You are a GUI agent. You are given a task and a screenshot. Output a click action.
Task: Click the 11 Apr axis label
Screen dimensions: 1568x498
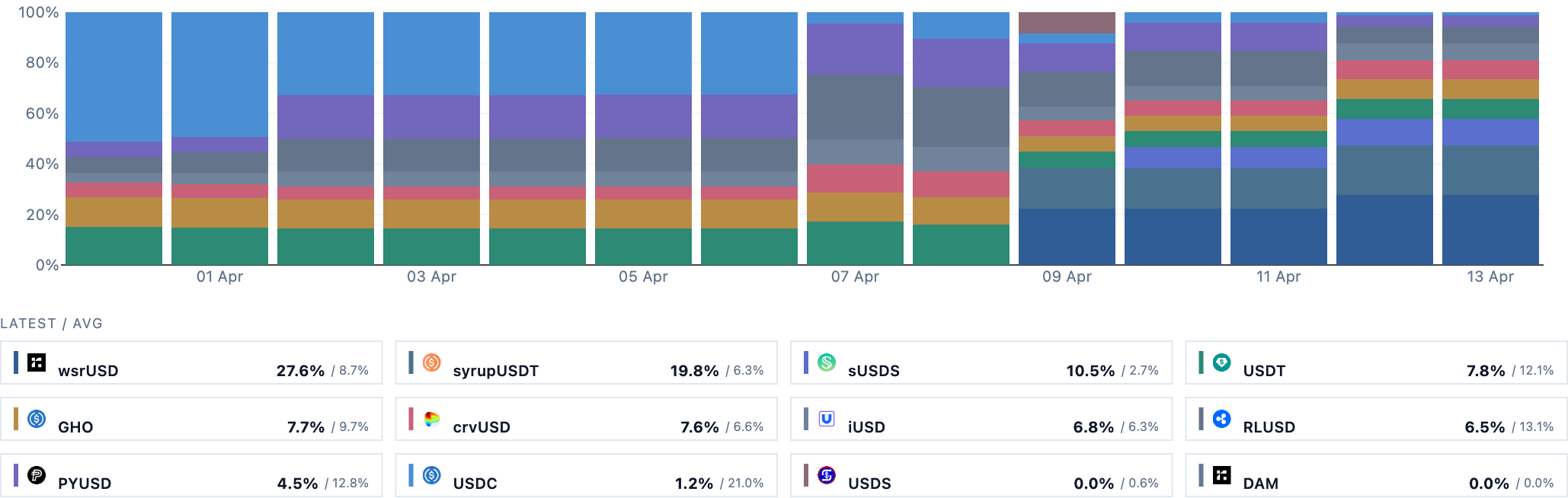click(1278, 276)
